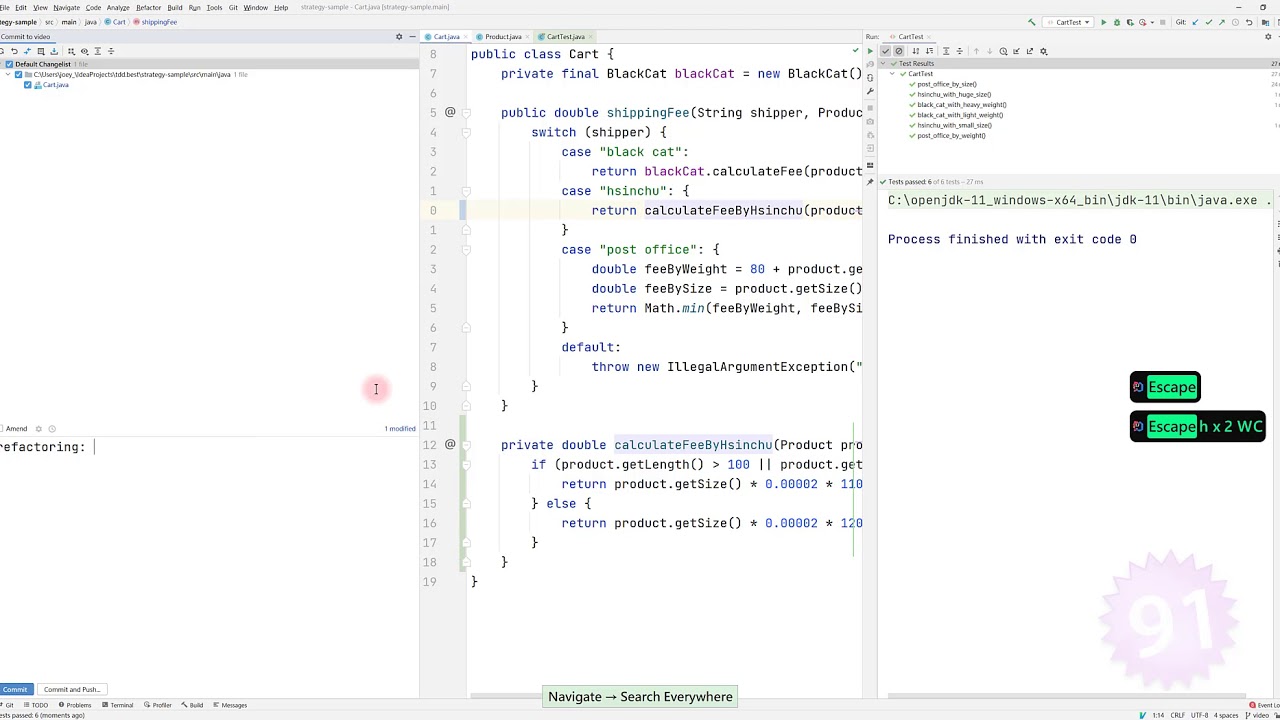The width and height of the screenshot is (1280, 720).
Task: Toggle Default Changelist checkbox
Action: tap(9, 64)
